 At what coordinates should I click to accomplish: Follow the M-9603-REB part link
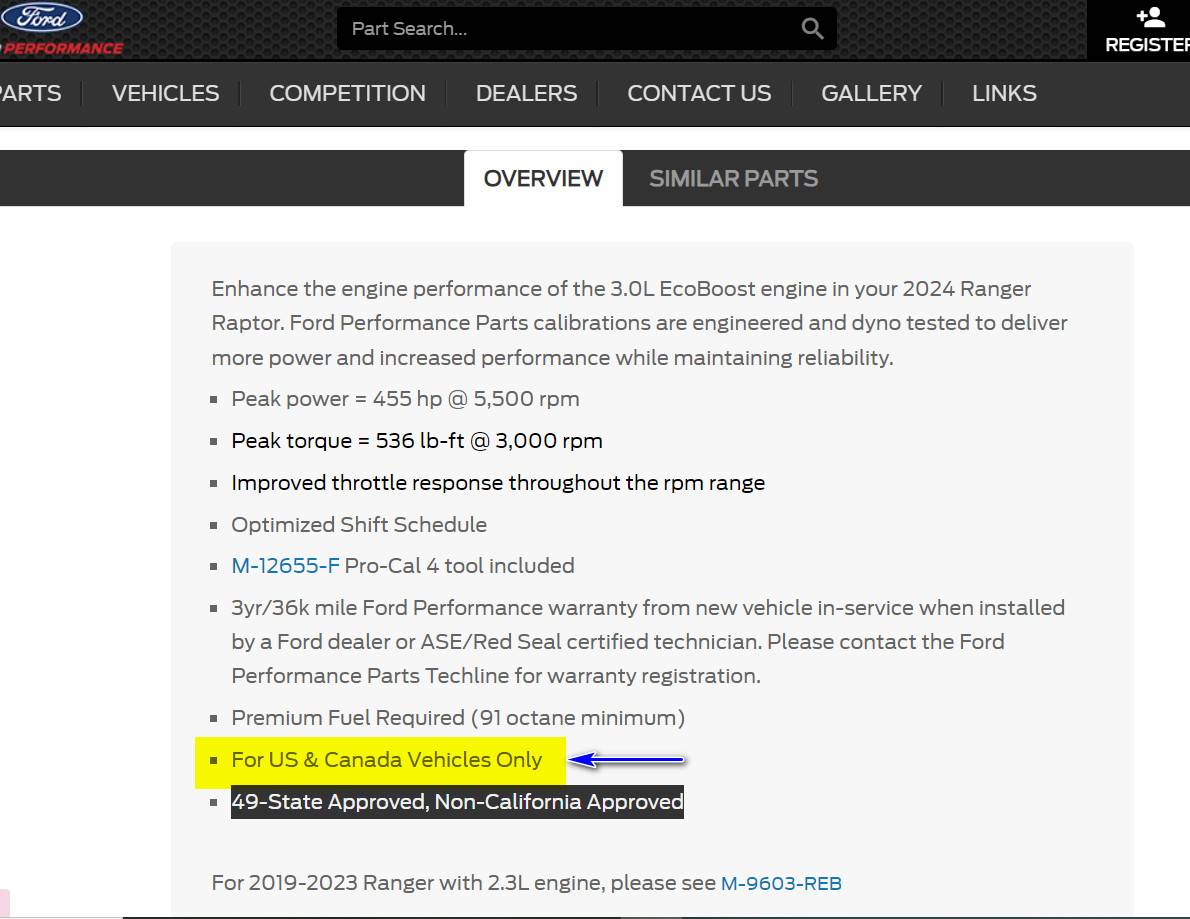click(781, 883)
